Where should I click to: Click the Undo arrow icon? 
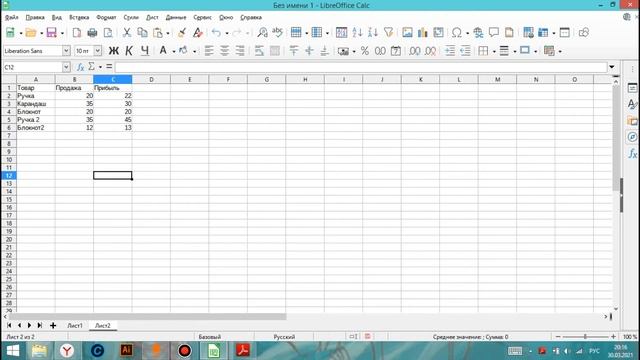[216, 33]
